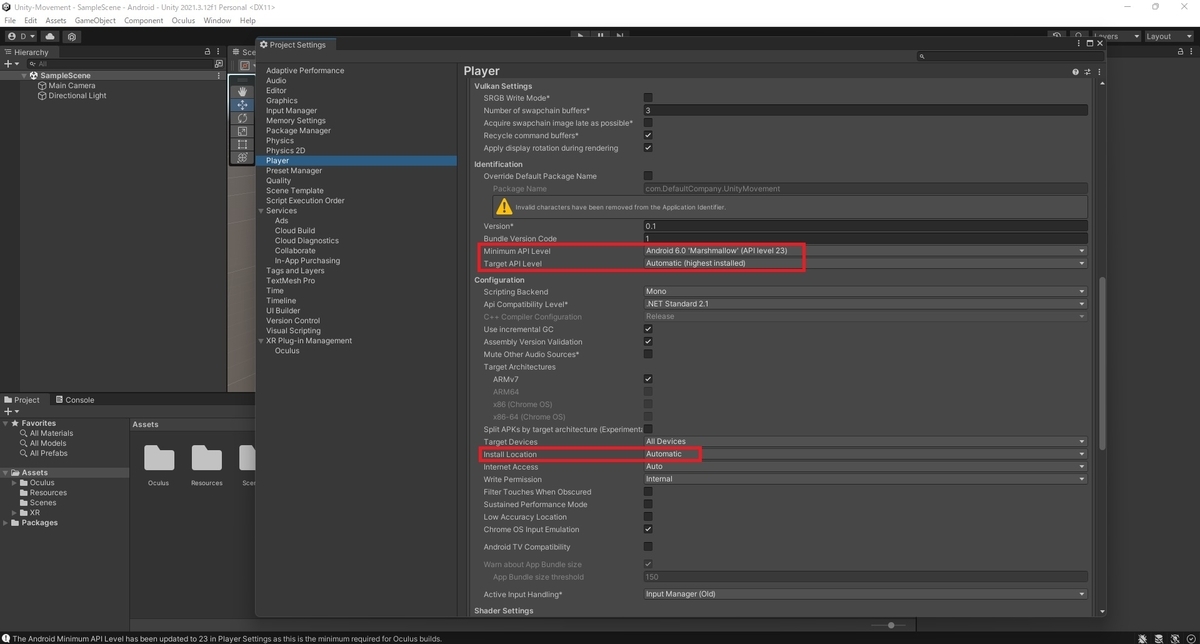Select the Rotate tool in Scene view
The width and height of the screenshot is (1200, 644).
242,118
